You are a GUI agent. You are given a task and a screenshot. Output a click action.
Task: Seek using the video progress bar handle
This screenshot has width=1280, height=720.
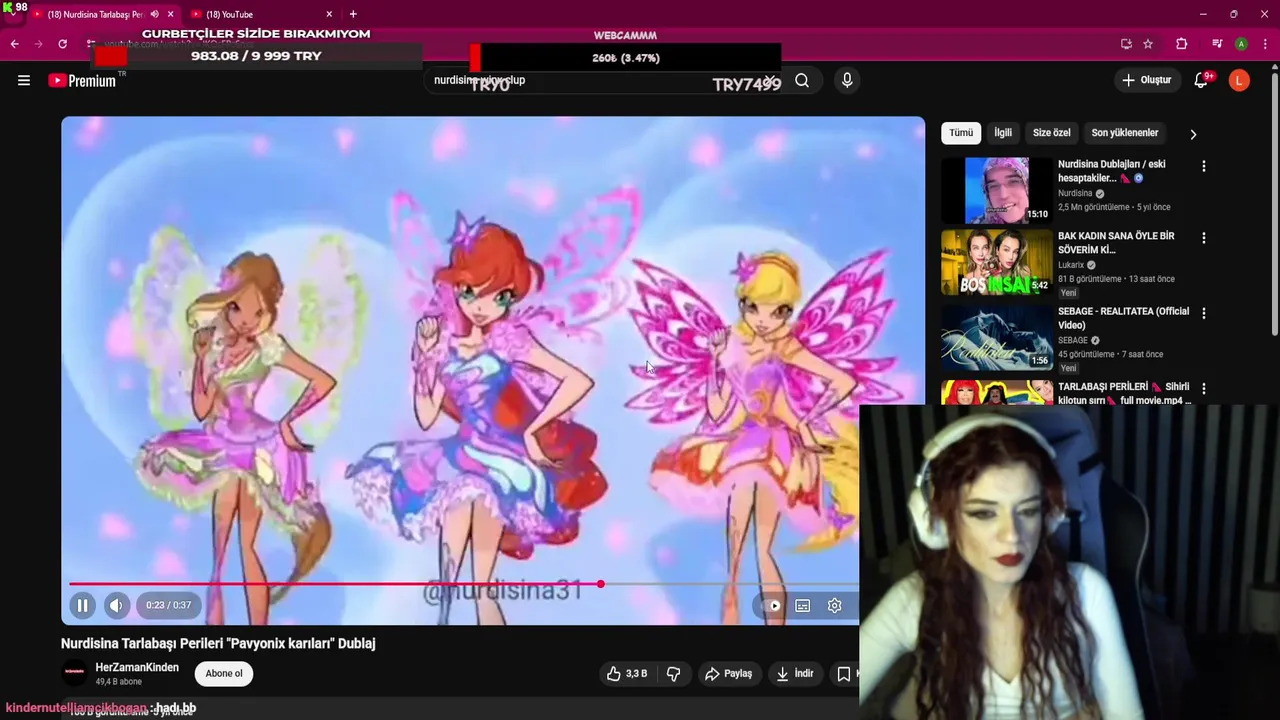tap(600, 584)
